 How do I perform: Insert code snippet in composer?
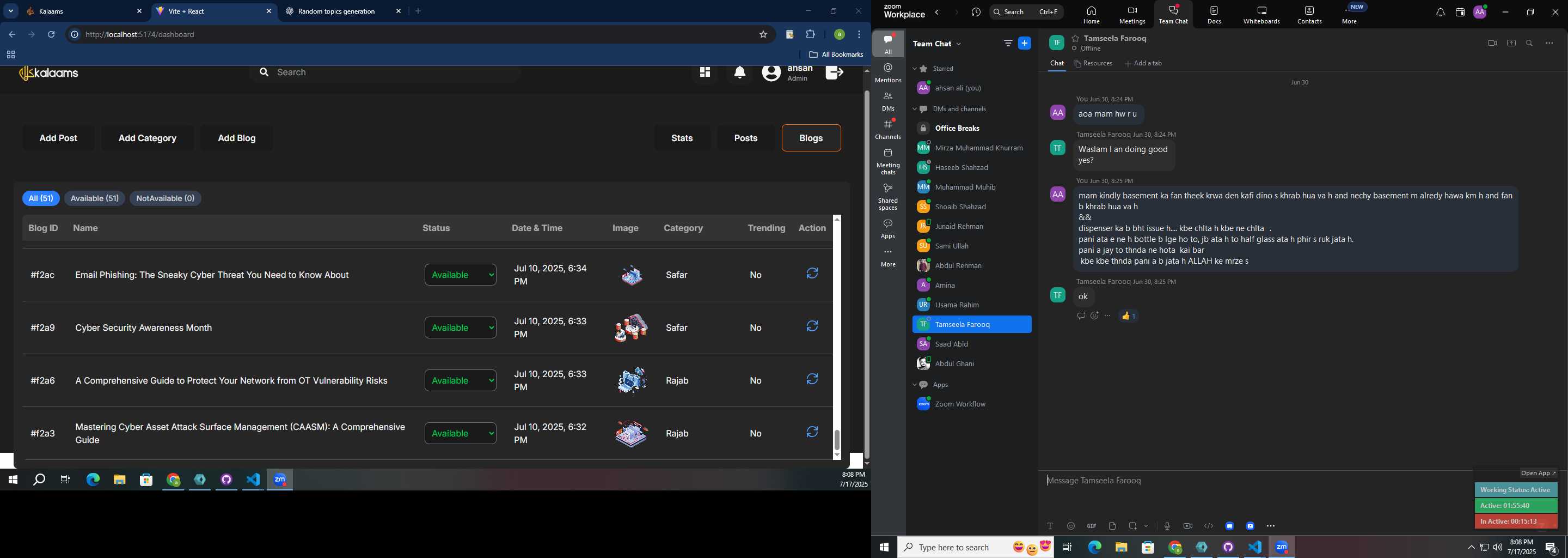pyautogui.click(x=1209, y=526)
